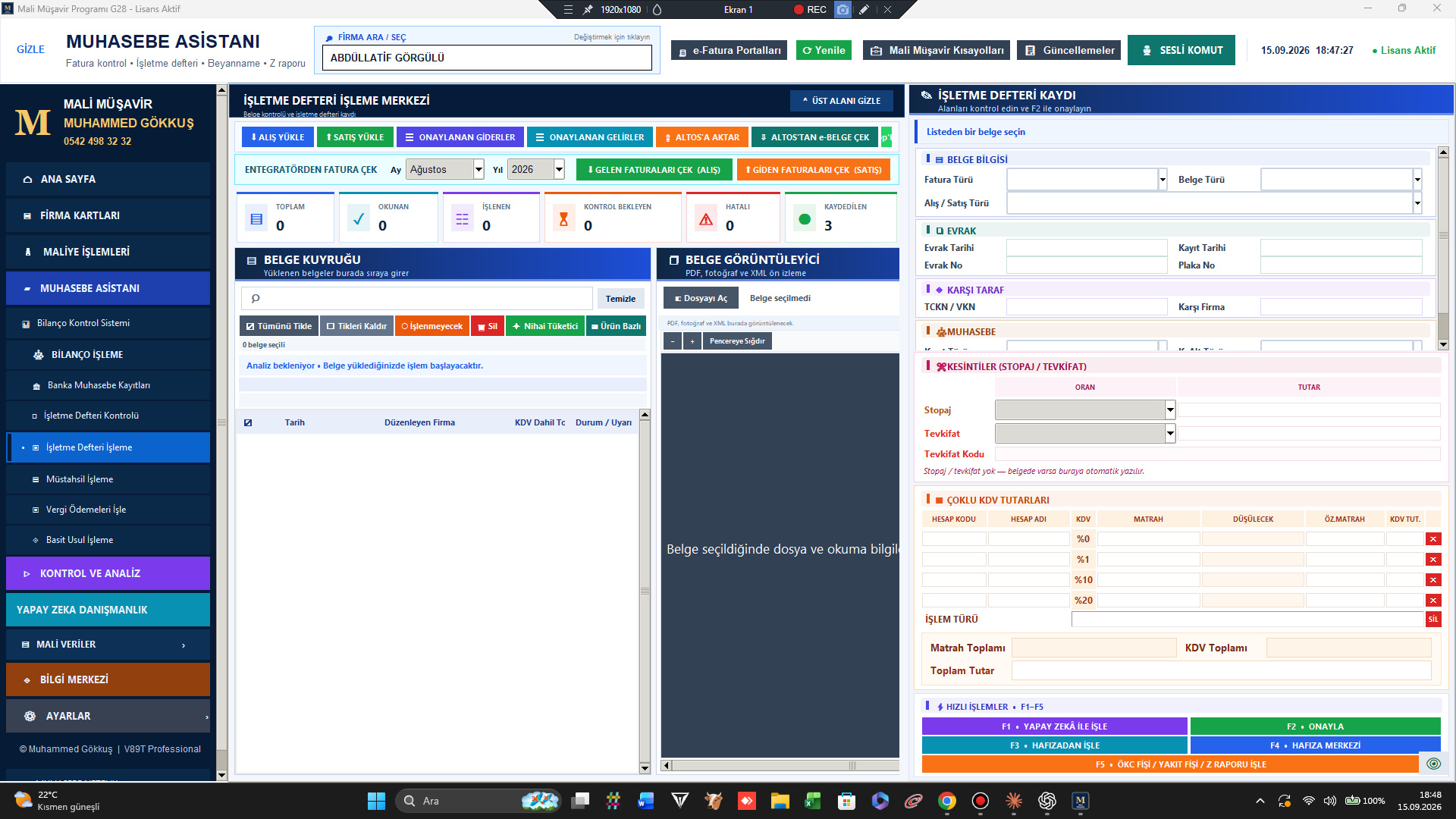Screen dimensions: 1456x819
Task: Delete the %1 KDV row with the red X
Action: click(1432, 560)
